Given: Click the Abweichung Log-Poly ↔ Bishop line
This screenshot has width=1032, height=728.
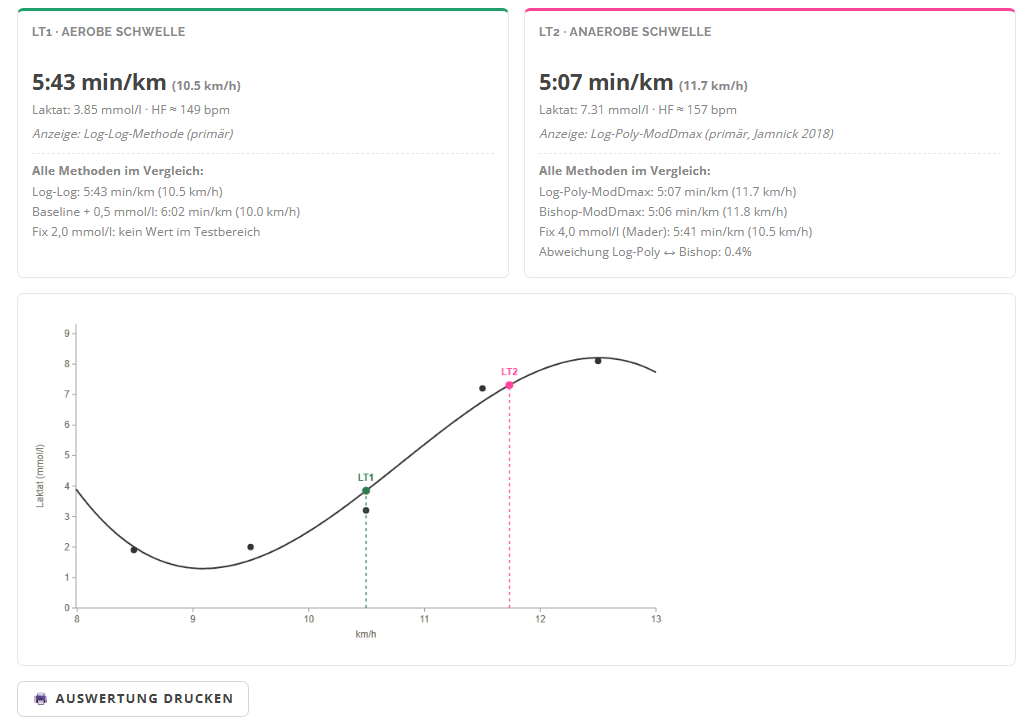Looking at the screenshot, I should pyautogui.click(x=645, y=252).
